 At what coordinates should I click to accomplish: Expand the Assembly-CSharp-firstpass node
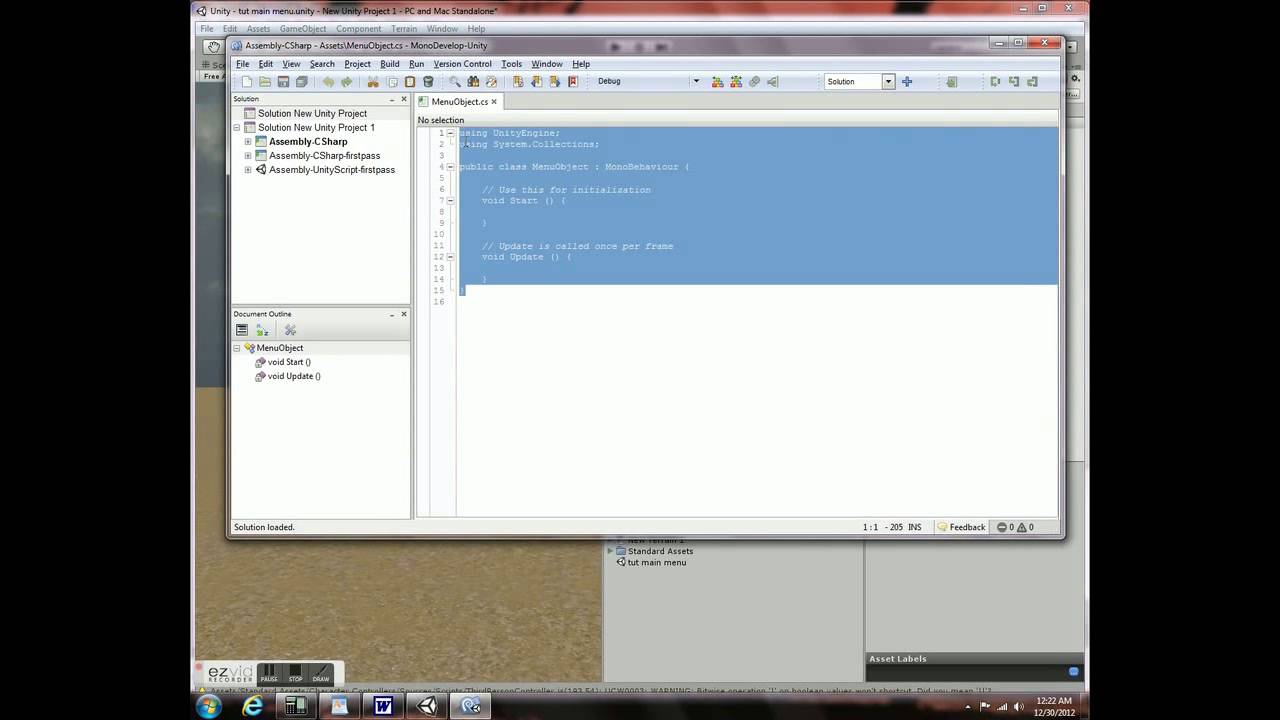(248, 156)
